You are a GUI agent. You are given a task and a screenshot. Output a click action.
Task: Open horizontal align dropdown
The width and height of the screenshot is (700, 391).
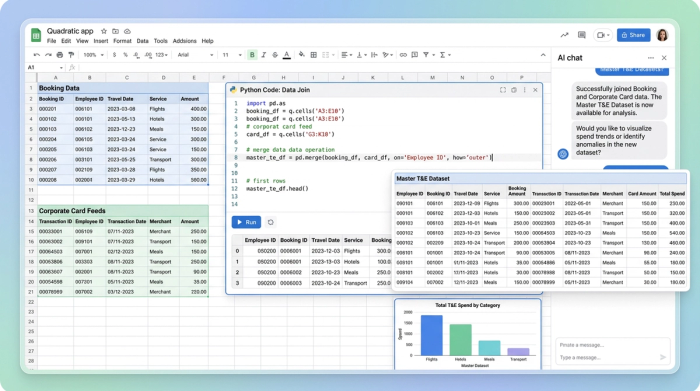click(346, 55)
